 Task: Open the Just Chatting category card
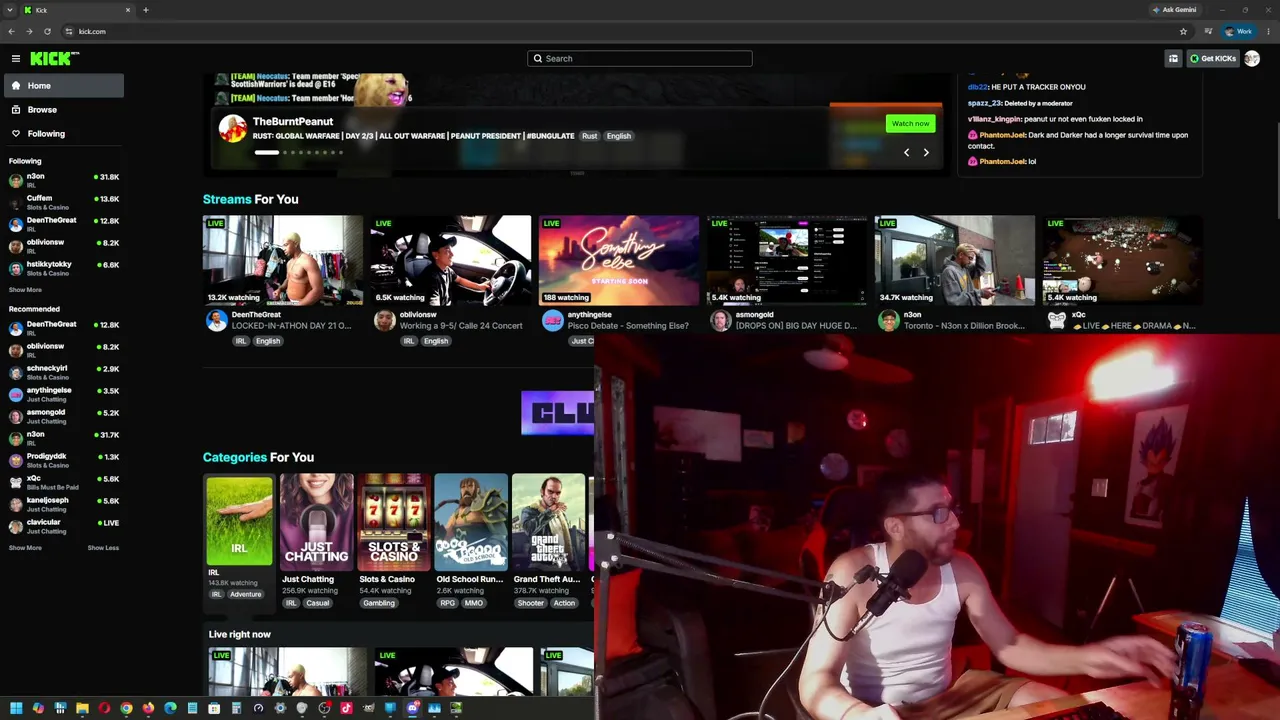tap(317, 521)
